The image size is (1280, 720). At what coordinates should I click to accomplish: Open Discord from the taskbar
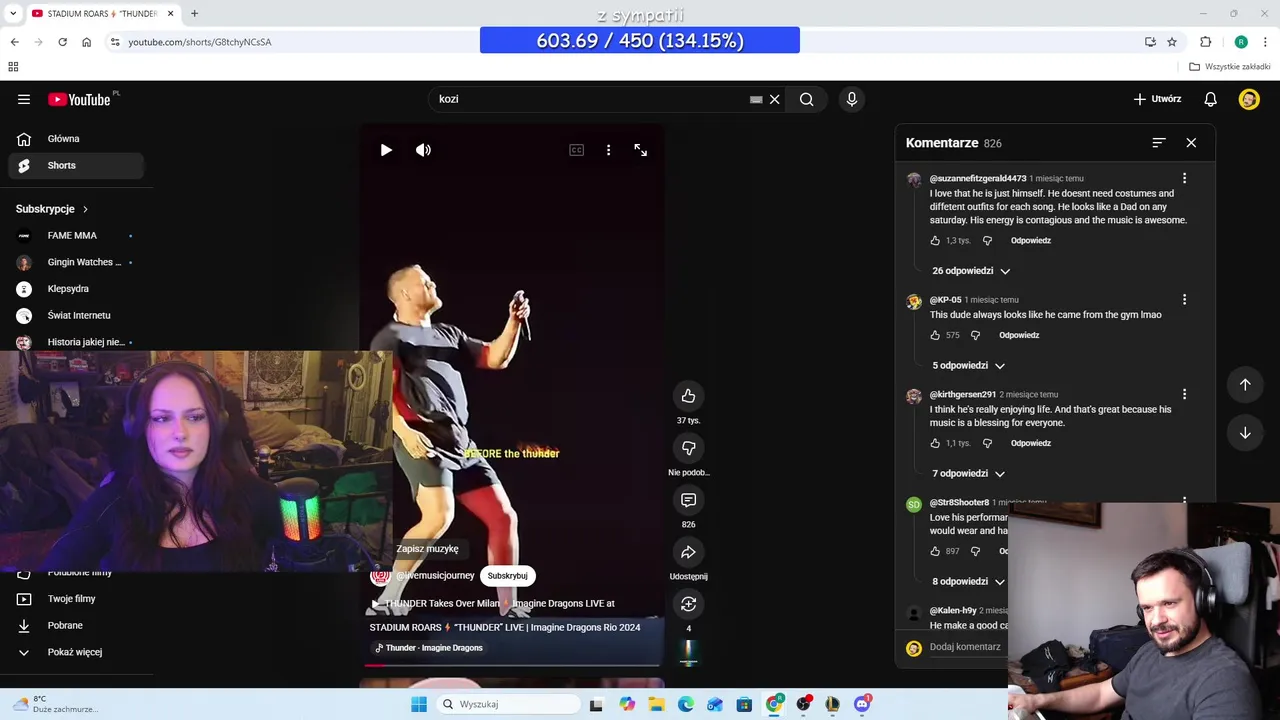coord(862,704)
